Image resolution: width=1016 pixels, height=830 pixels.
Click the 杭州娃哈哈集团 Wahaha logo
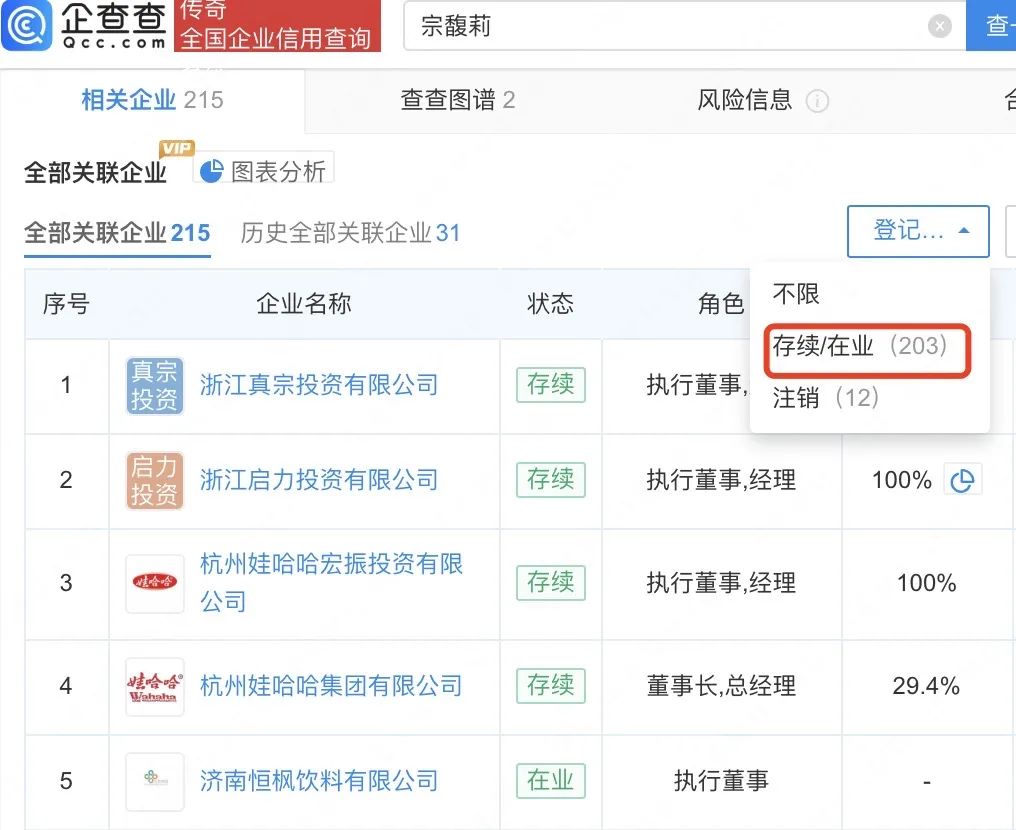[154, 686]
